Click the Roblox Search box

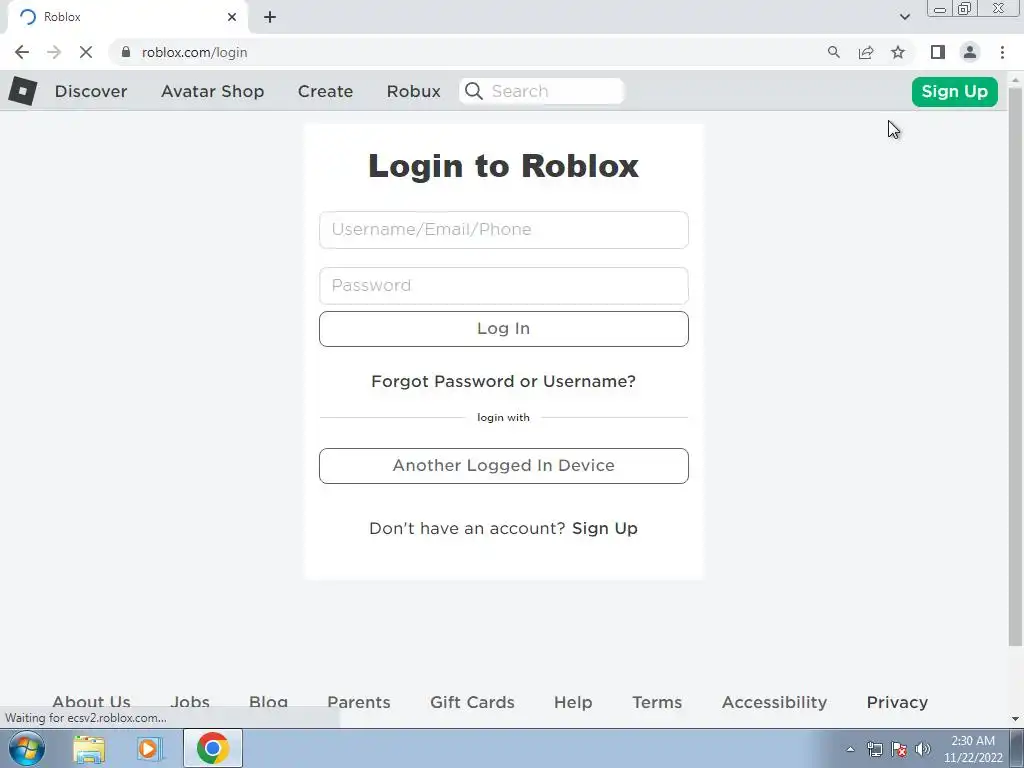point(542,91)
